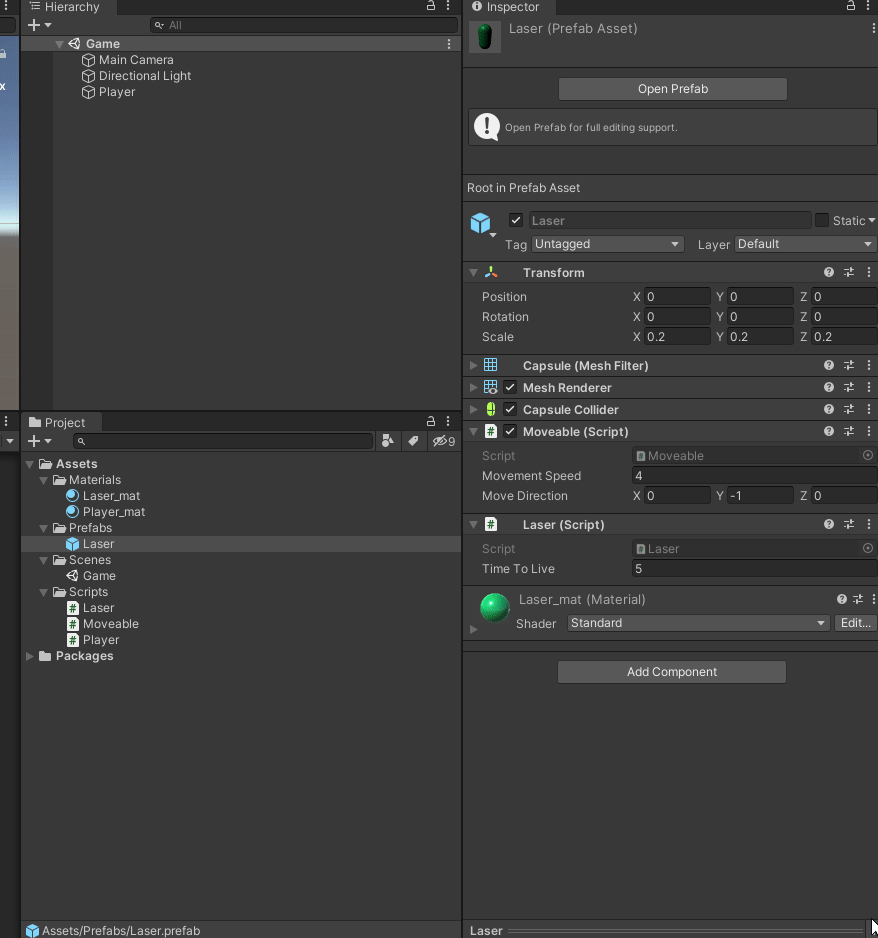The width and height of the screenshot is (878, 938).
Task: Open Transform preset settings icon
Action: click(849, 272)
